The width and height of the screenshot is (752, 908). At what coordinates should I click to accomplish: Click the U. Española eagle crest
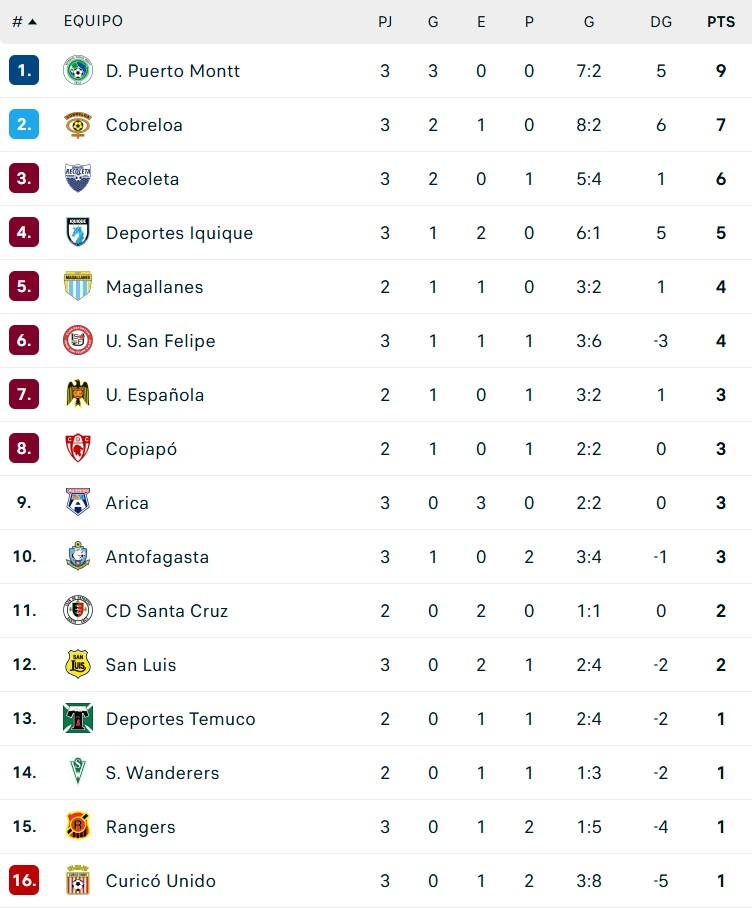(77, 395)
